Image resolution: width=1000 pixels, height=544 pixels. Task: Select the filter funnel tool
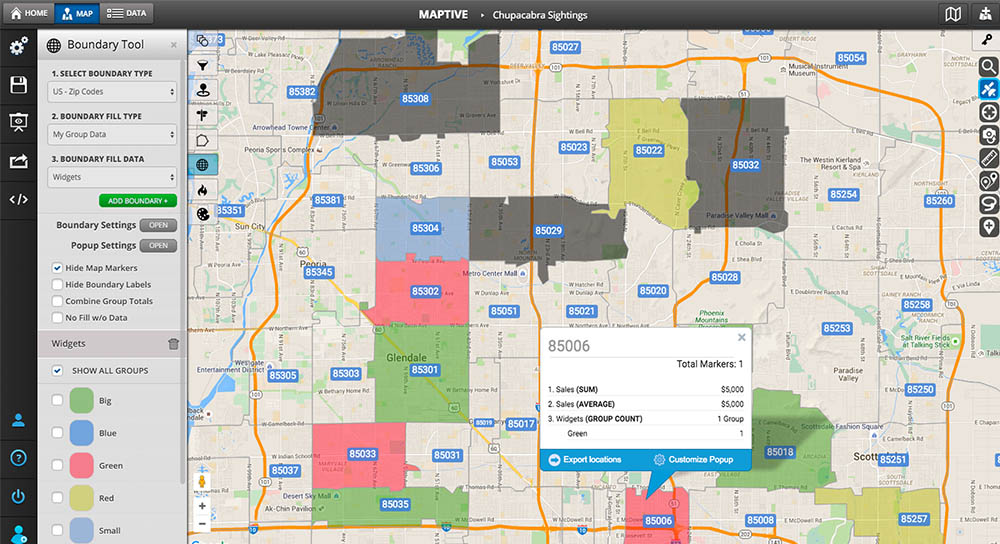[x=203, y=65]
